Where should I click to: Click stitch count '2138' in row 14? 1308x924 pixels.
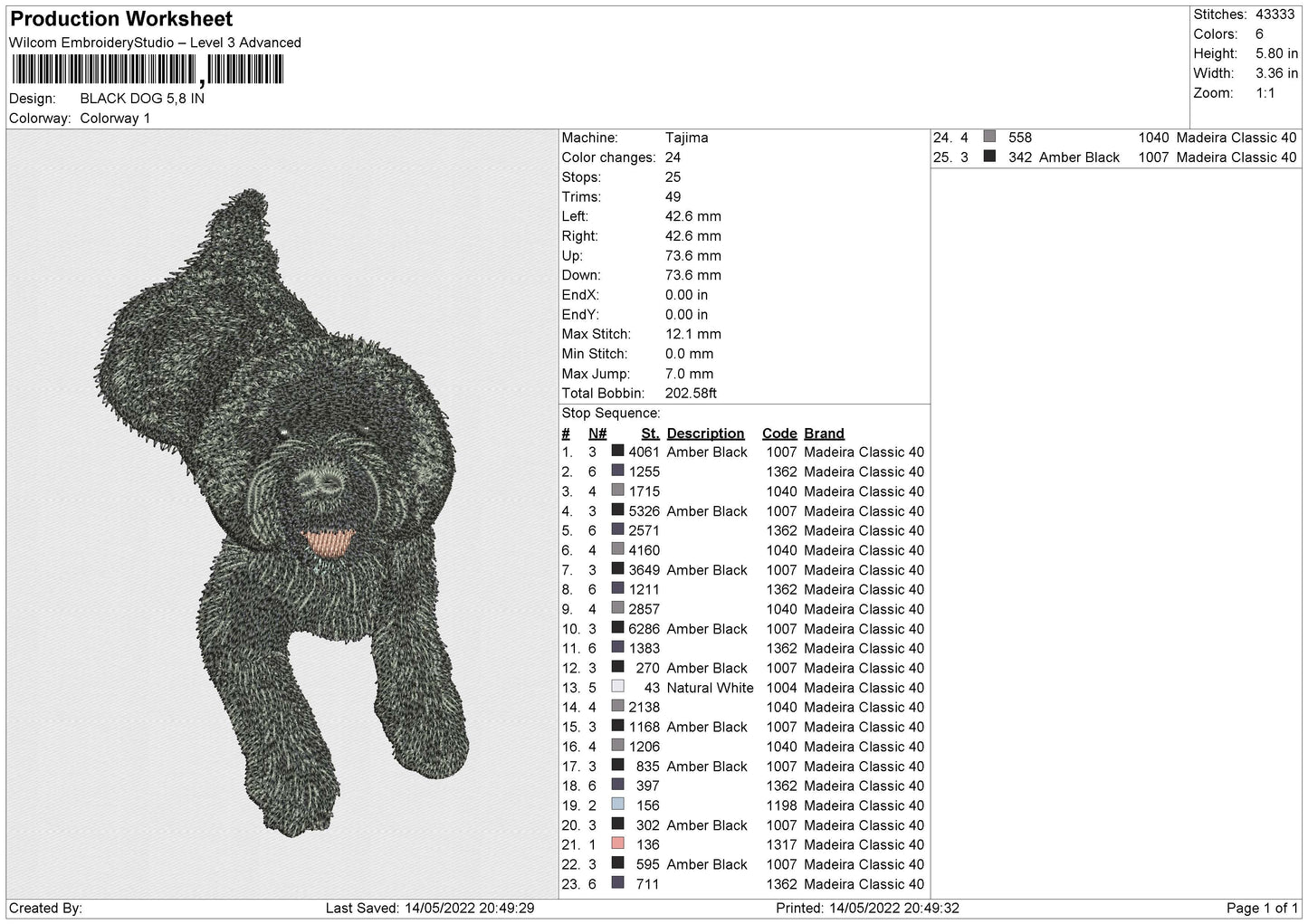(x=644, y=707)
